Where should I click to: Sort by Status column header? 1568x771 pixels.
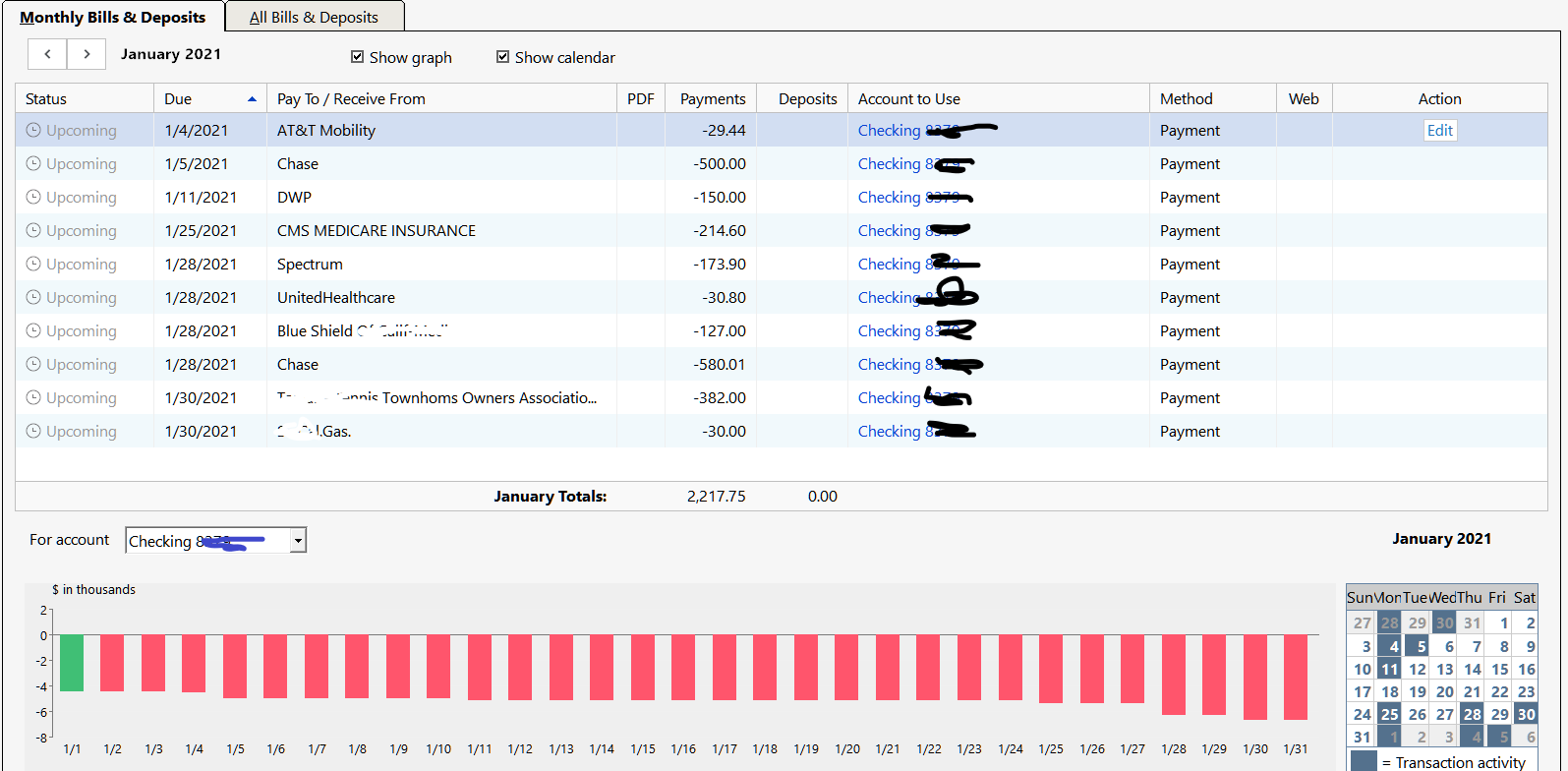(85, 98)
